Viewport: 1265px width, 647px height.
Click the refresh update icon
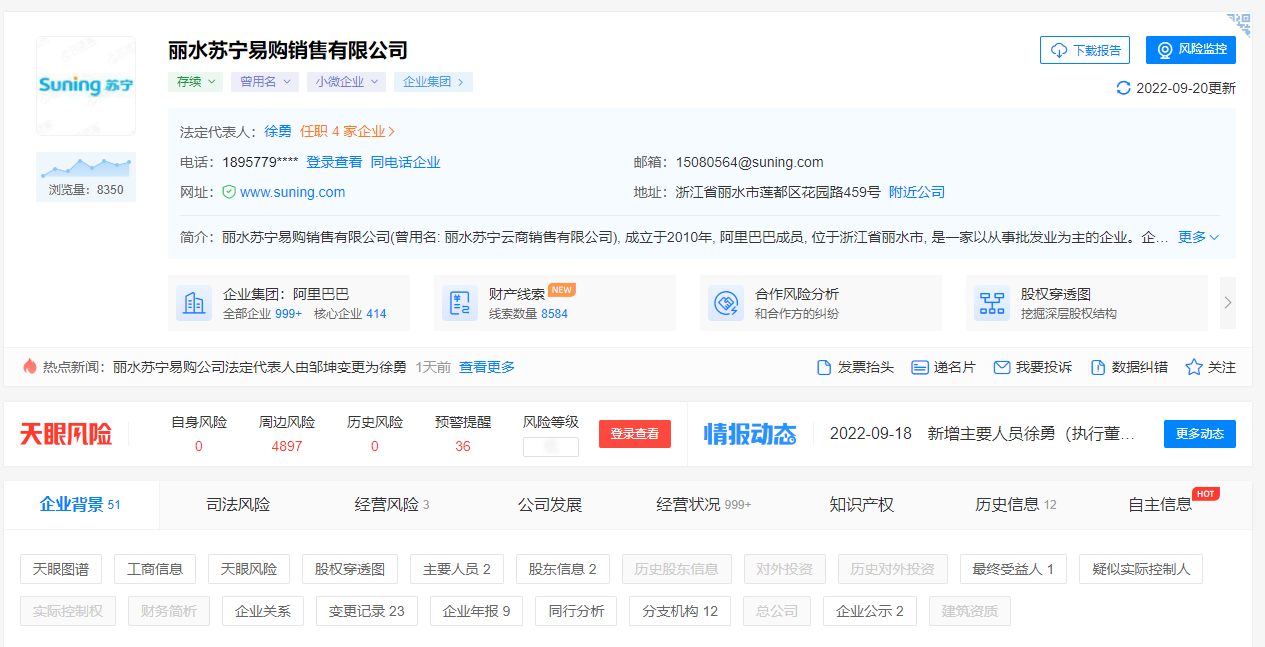pos(1124,88)
